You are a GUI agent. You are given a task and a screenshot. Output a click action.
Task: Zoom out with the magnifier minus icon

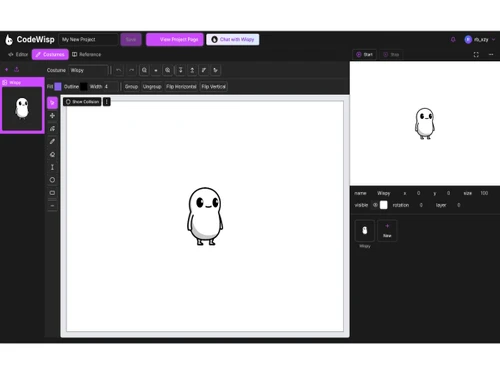coord(144,70)
